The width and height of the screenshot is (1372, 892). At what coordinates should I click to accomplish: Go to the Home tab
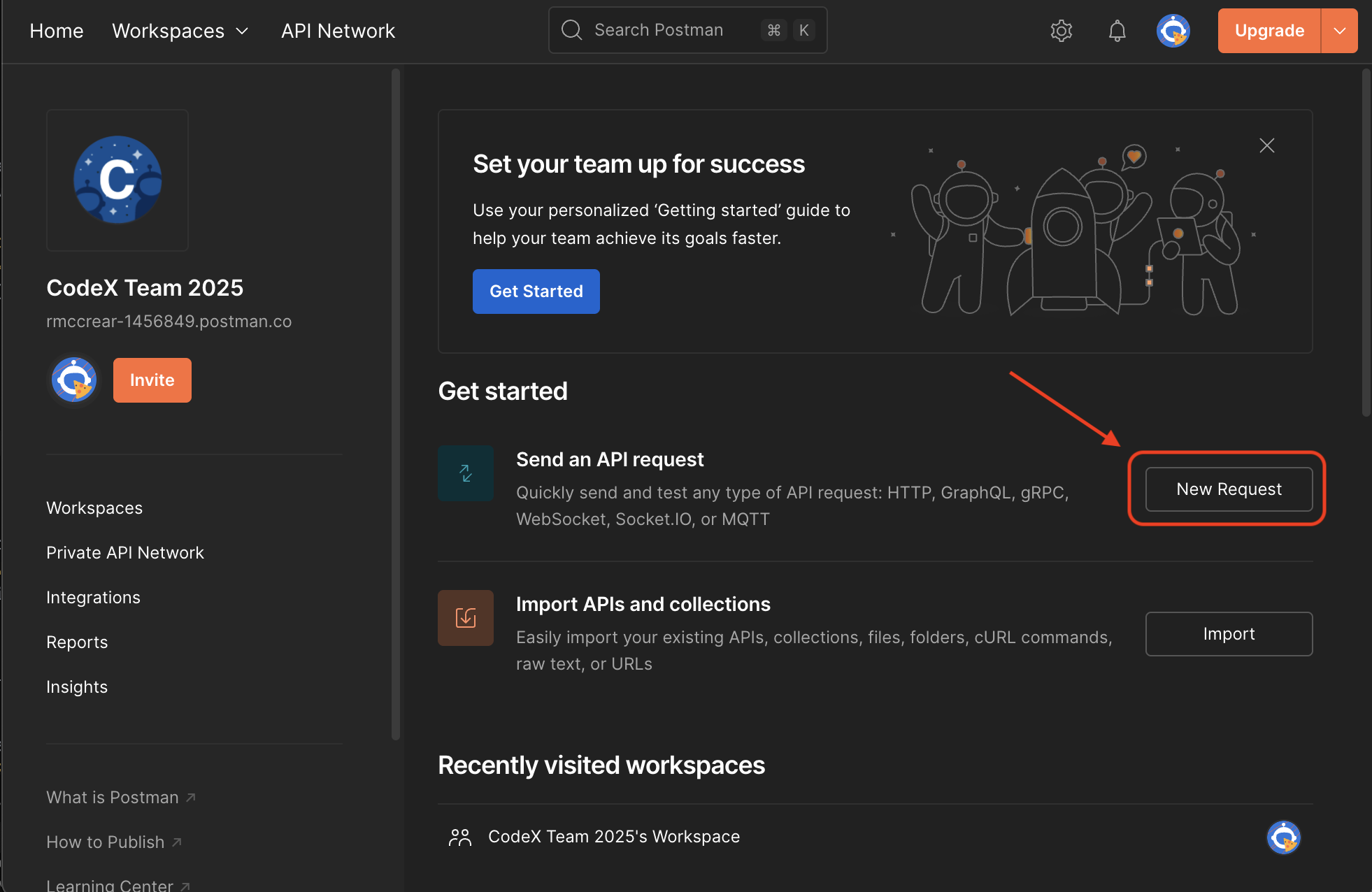[x=57, y=31]
